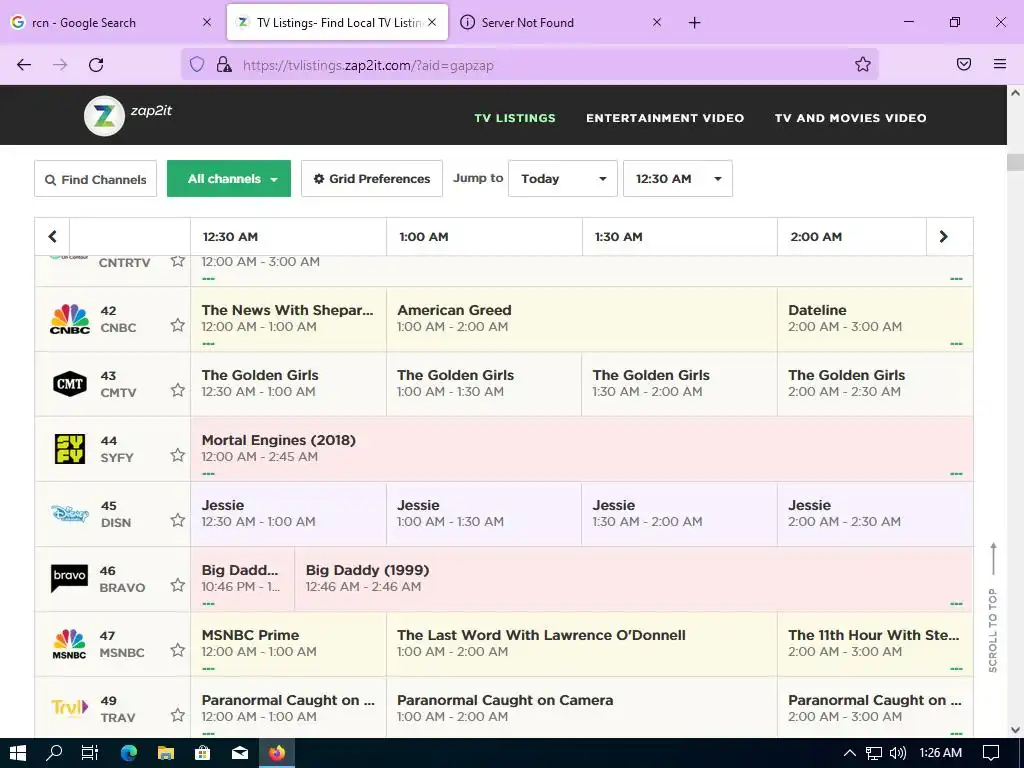The image size is (1024, 768).
Task: Click the page vertical scrollbar thumb
Action: pyautogui.click(x=1015, y=162)
